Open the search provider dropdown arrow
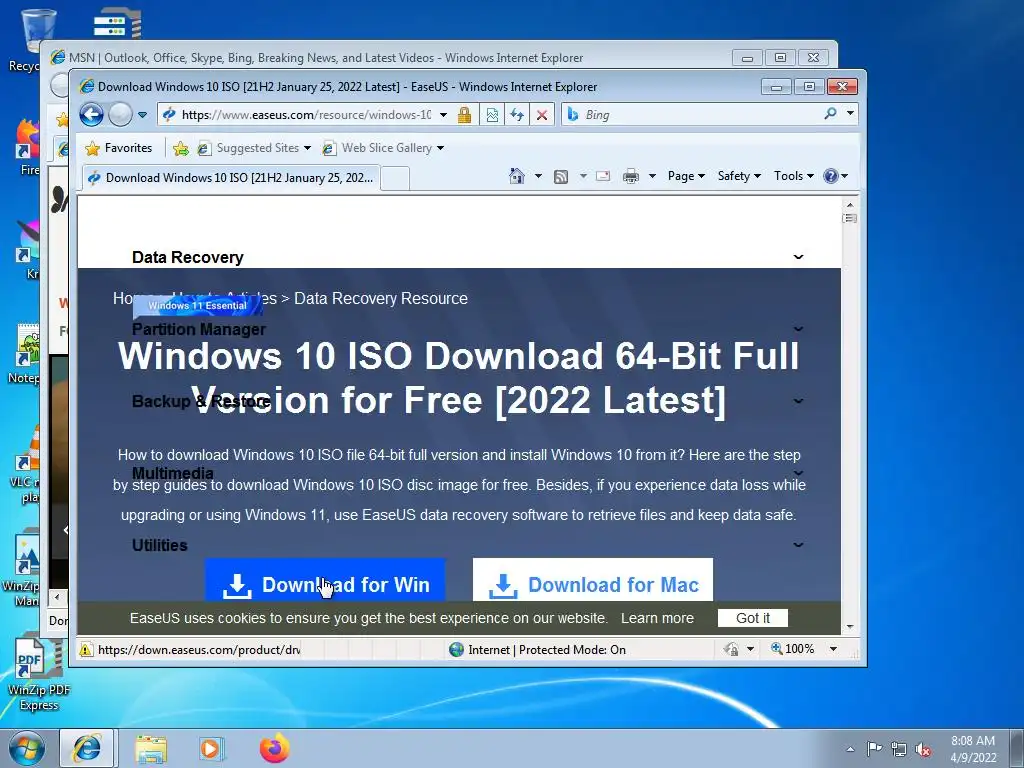1024x768 pixels. pos(850,114)
